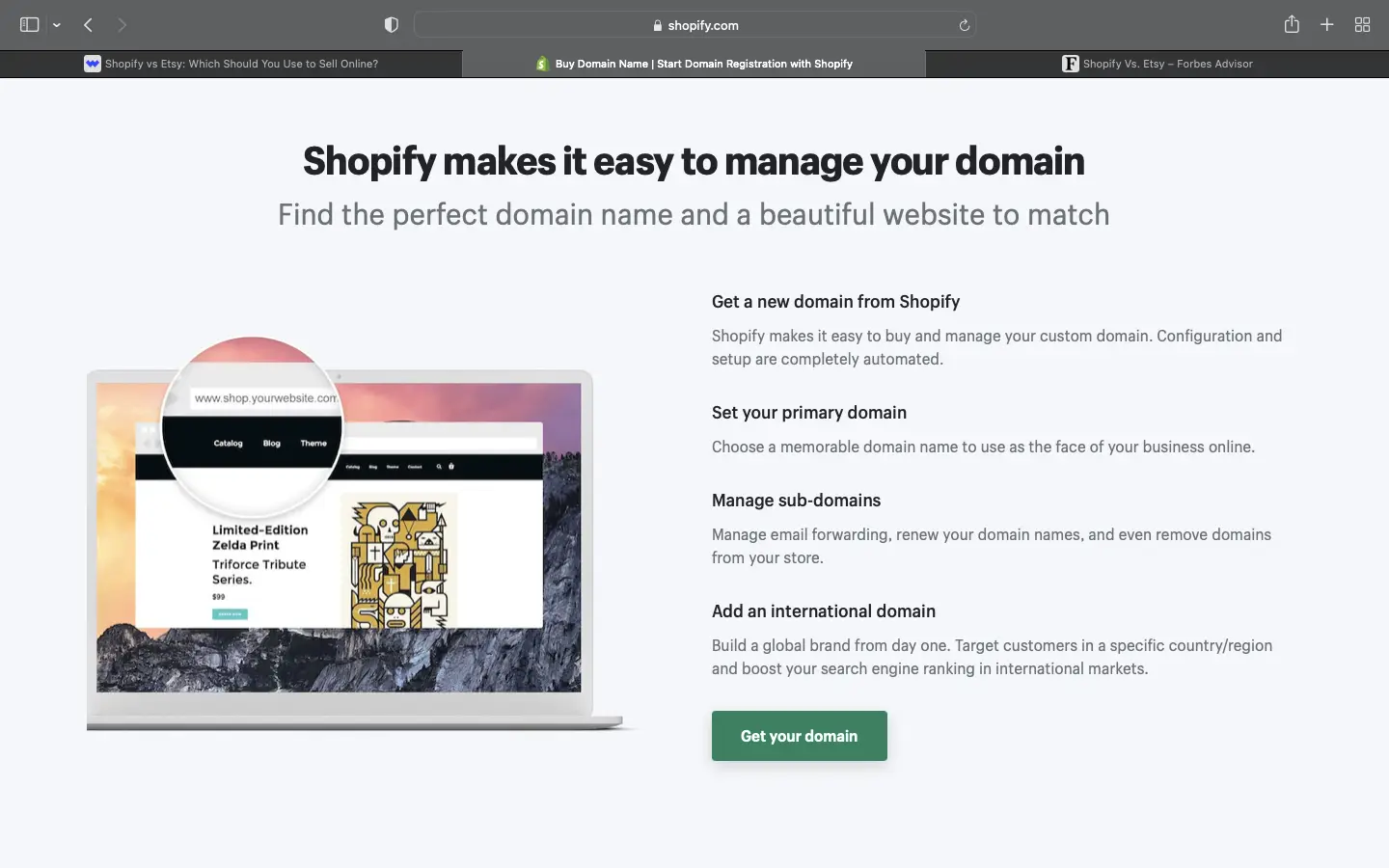Click the 'Manage sub-domains' heading

click(796, 501)
